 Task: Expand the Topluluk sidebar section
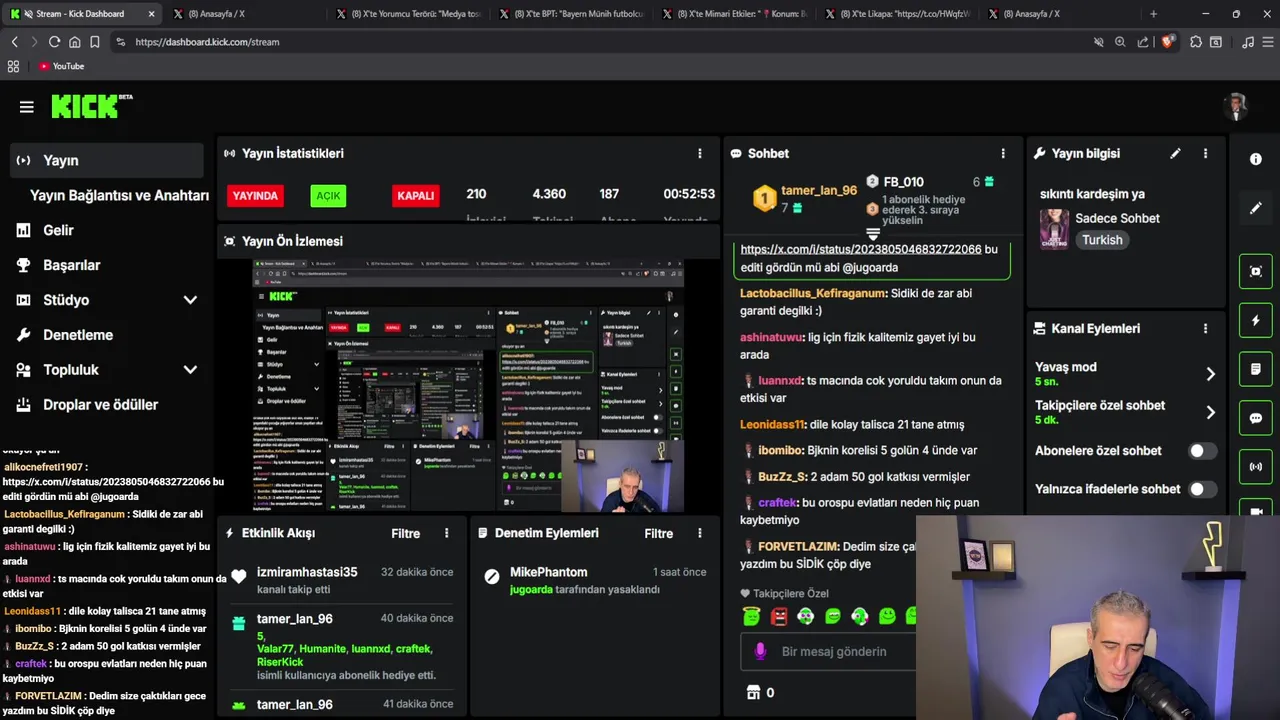coord(190,370)
